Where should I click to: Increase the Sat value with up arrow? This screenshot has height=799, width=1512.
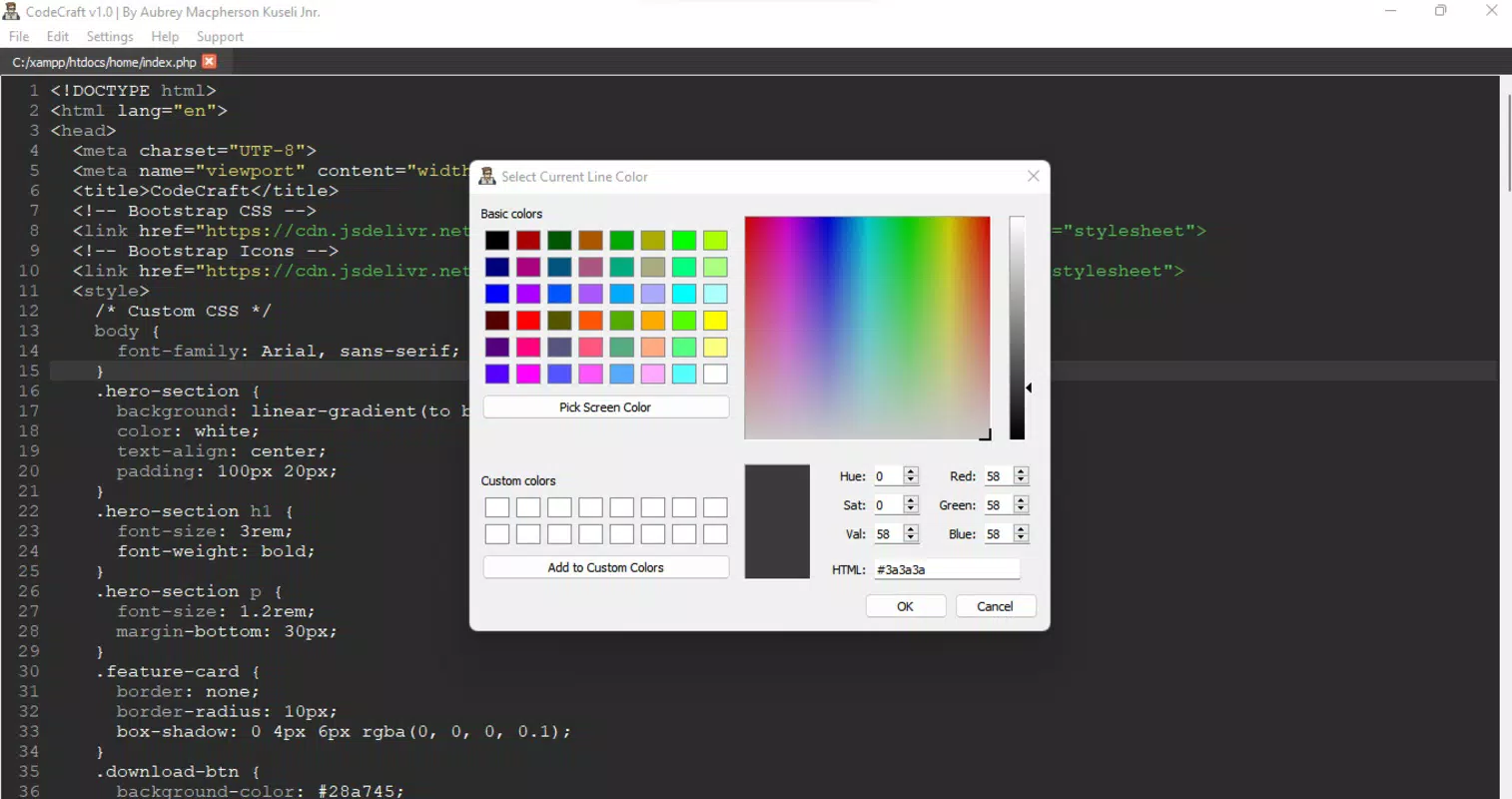point(911,500)
